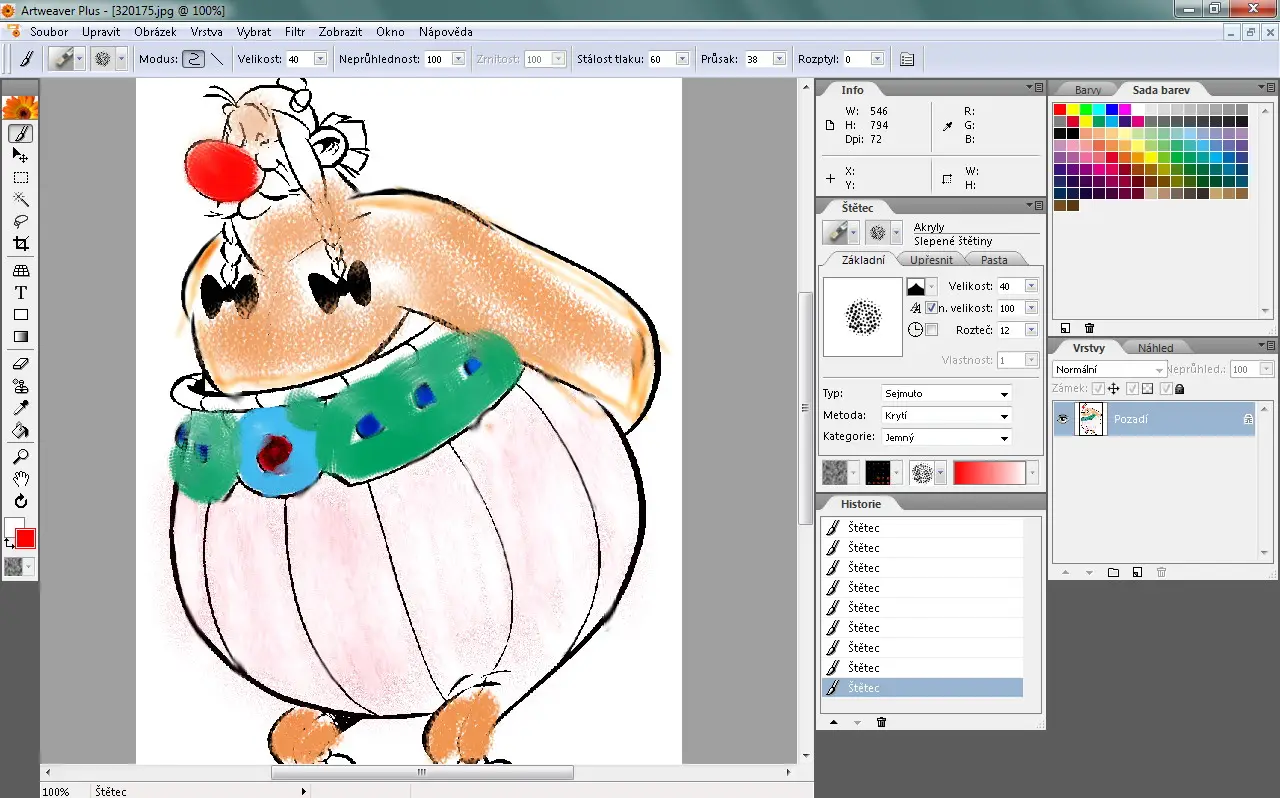Click the red foreground color swatch
The height and width of the screenshot is (798, 1280).
[26, 538]
